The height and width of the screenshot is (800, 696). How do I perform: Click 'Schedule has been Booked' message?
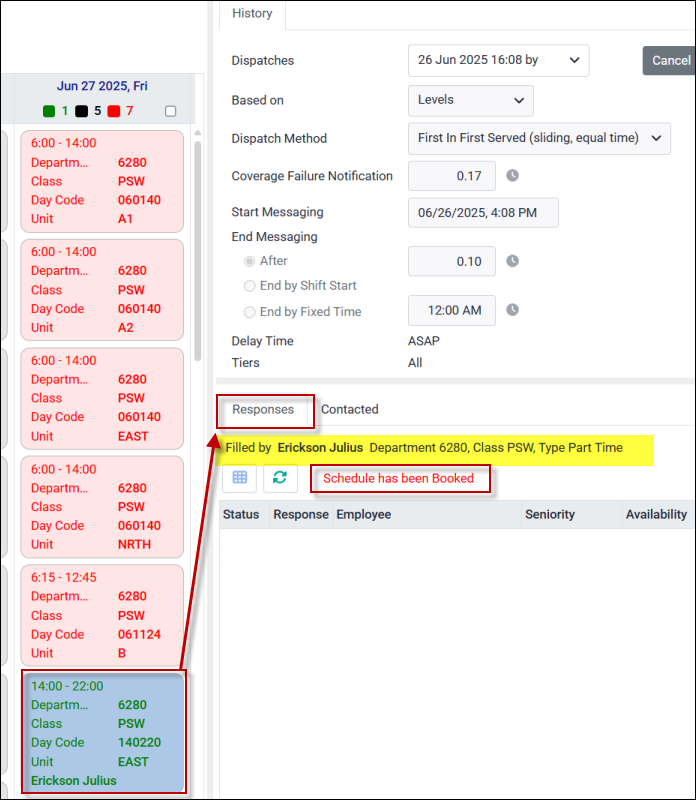[399, 479]
